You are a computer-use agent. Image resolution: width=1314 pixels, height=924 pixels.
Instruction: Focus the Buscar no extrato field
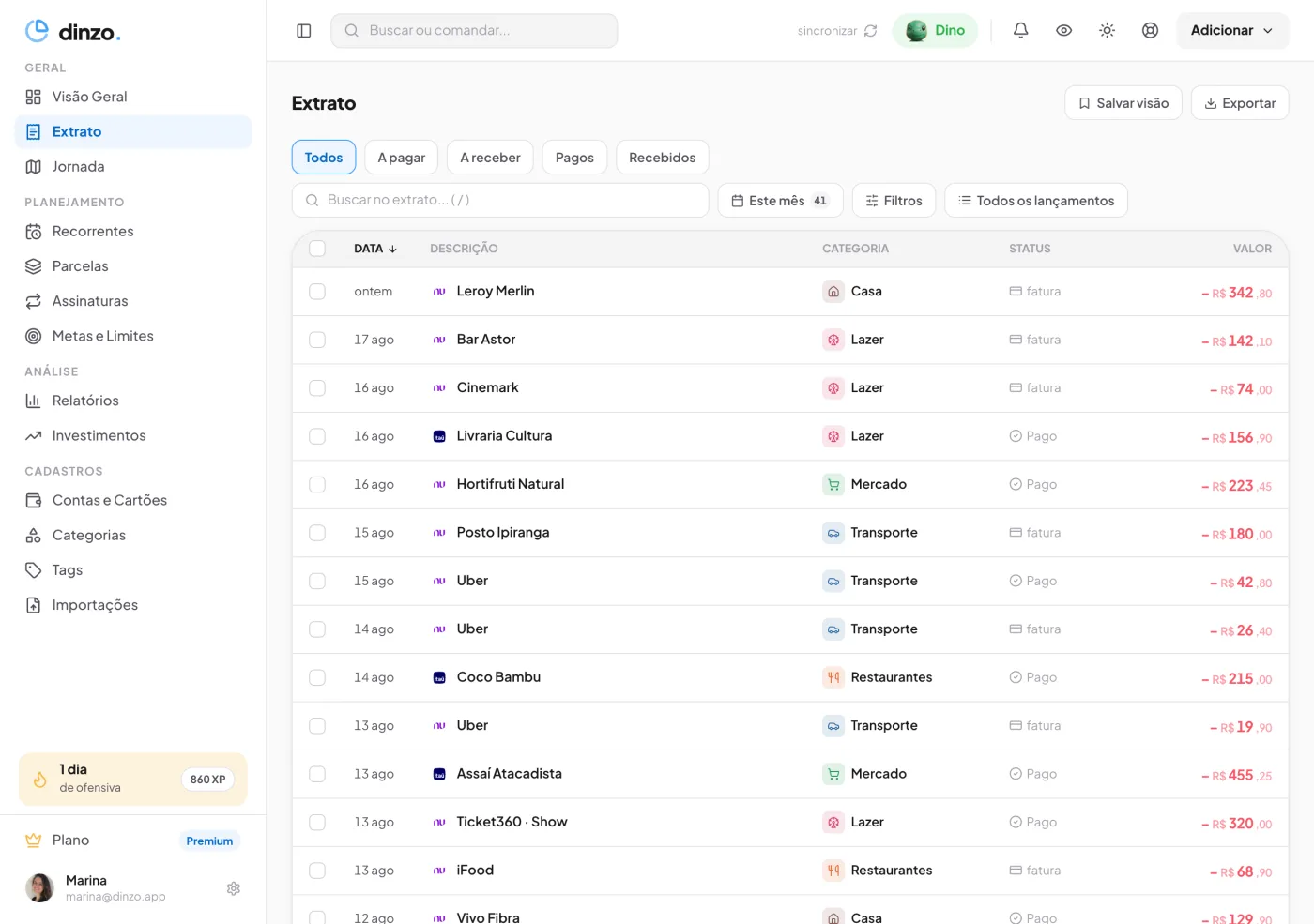click(x=500, y=201)
